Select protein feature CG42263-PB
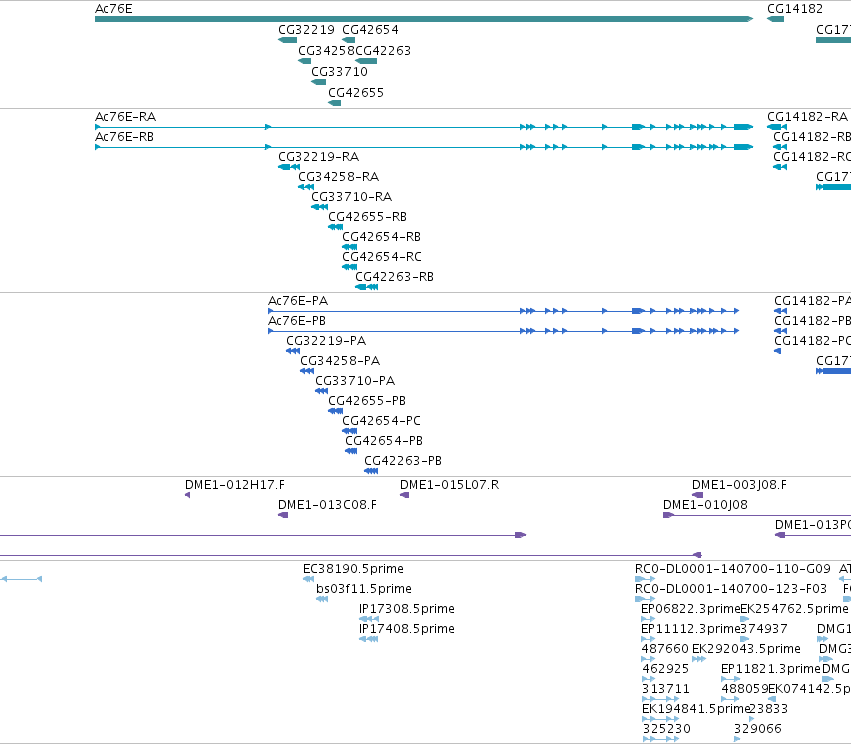This screenshot has height=744, width=851. point(371,472)
